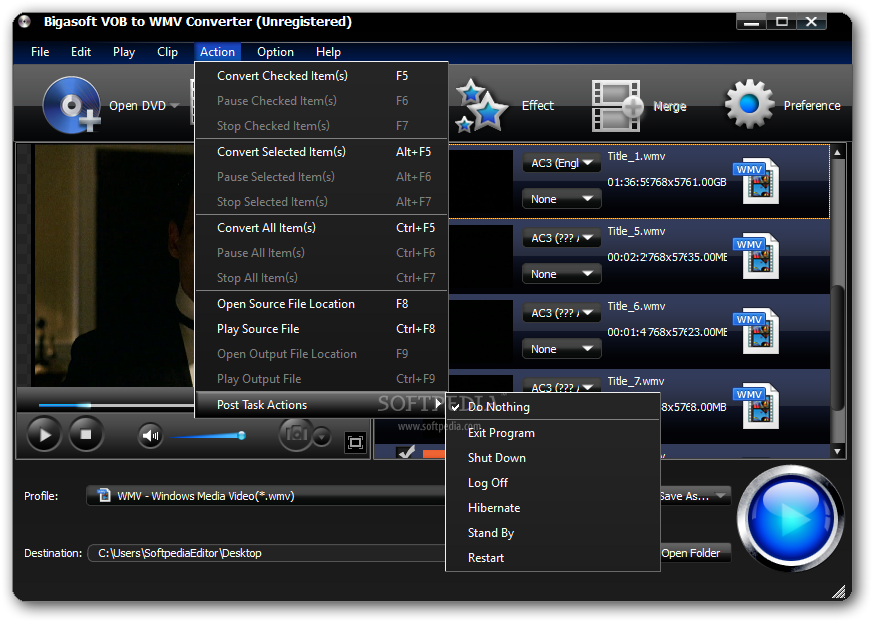Click the Open DVD disc icon
Screen dimensions: 873x622
point(72,105)
